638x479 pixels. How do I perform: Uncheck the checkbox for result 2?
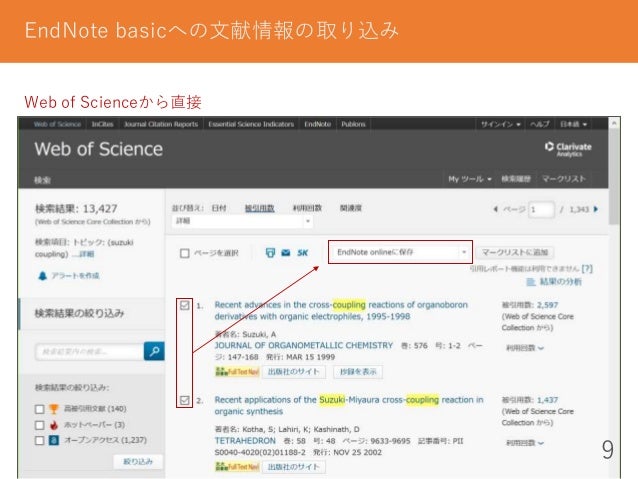185,400
